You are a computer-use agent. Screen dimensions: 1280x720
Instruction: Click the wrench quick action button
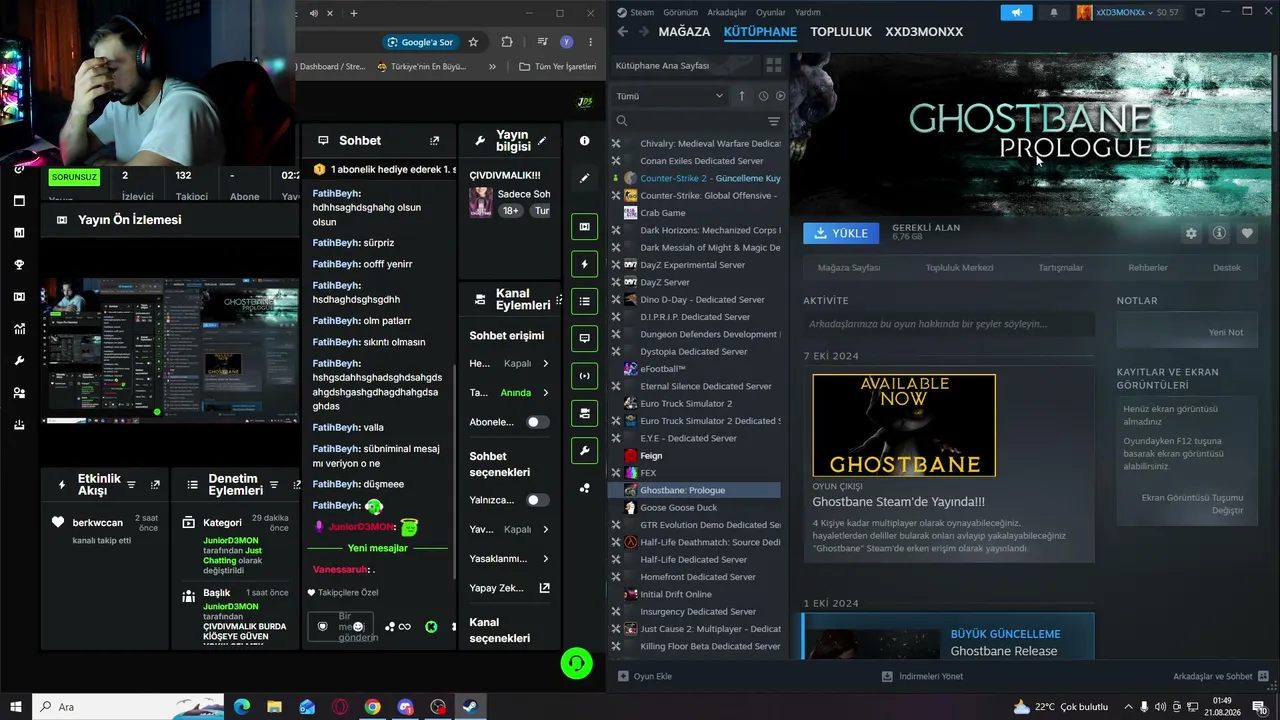click(585, 451)
